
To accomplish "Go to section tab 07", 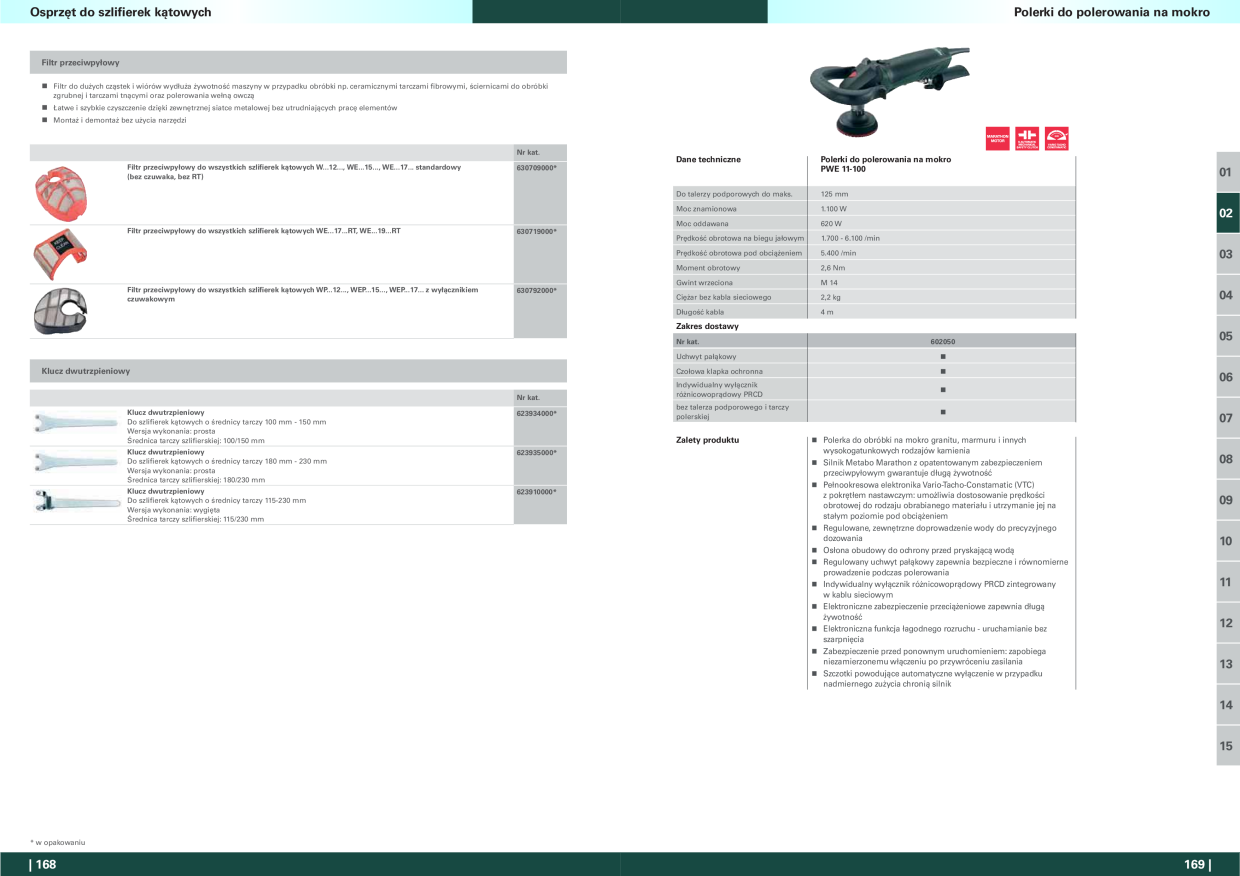I will 1227,418.
